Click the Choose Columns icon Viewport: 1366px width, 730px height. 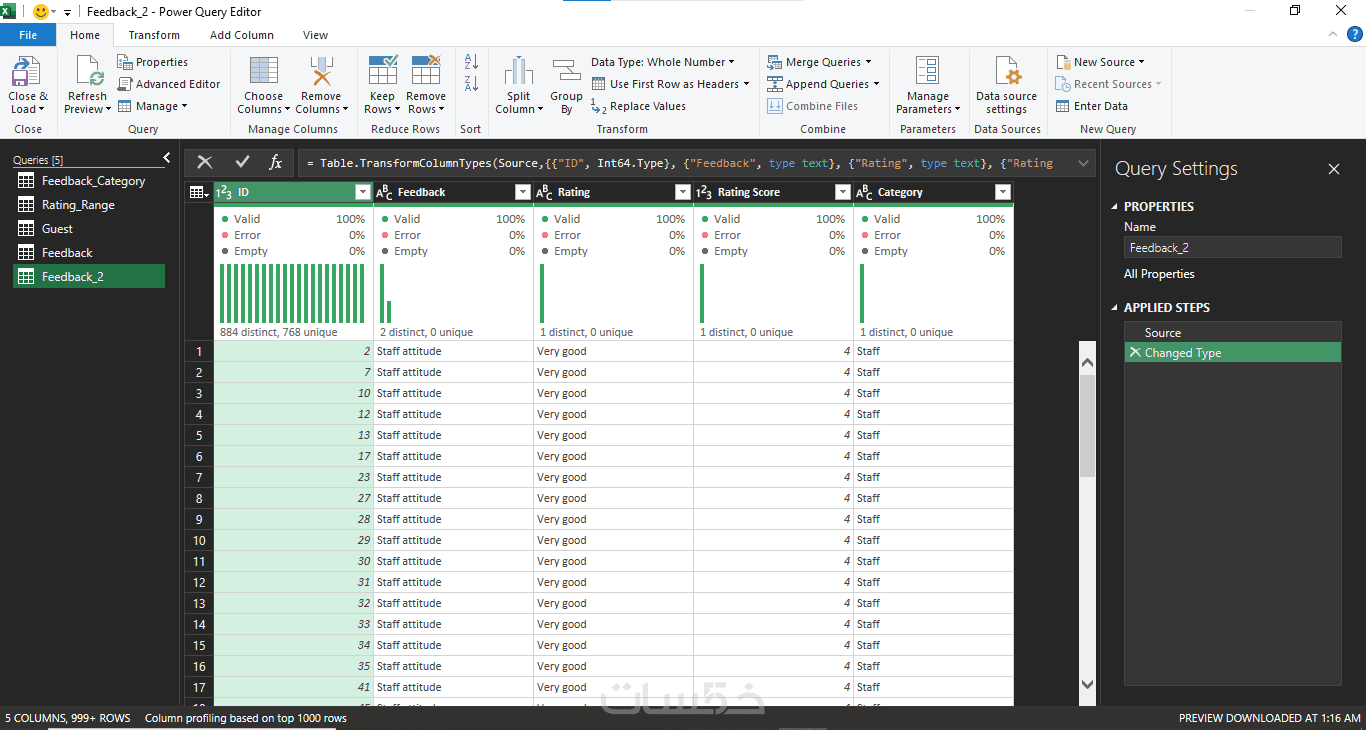click(x=264, y=72)
